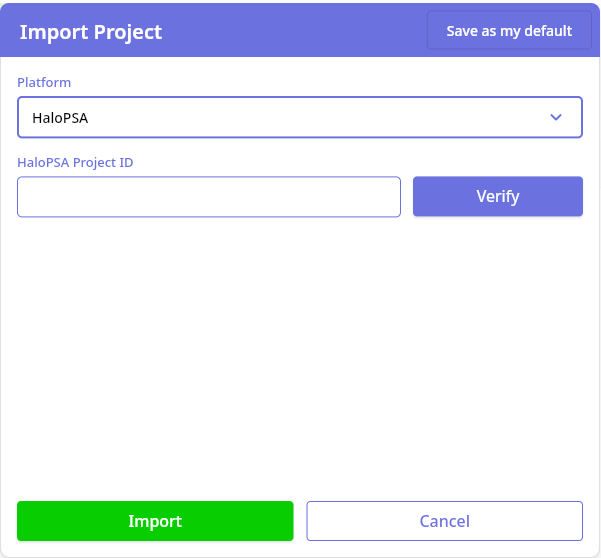Save HaloPSA platform as default

[509, 31]
